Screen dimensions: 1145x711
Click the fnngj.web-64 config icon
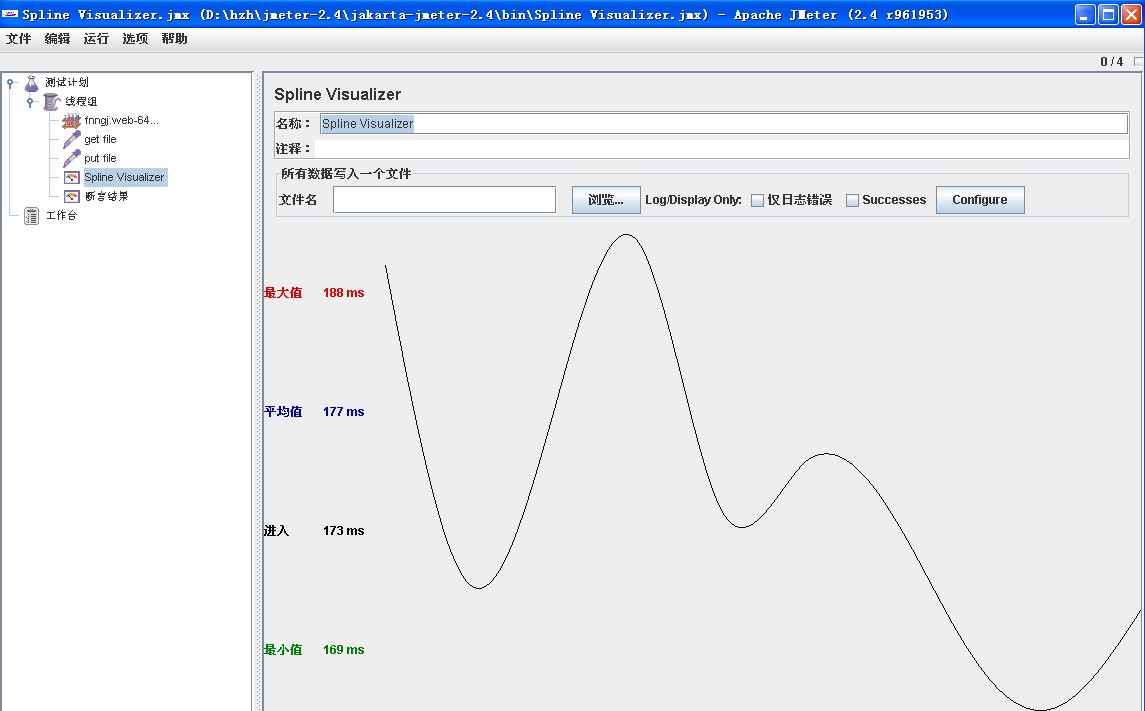click(71, 120)
